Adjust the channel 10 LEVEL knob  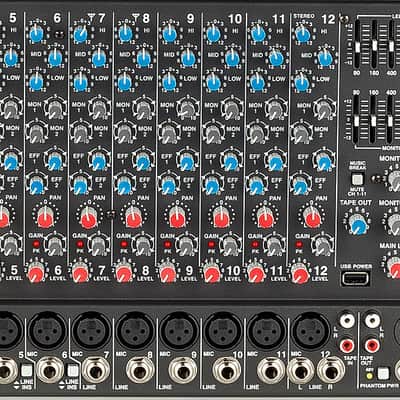213,274
